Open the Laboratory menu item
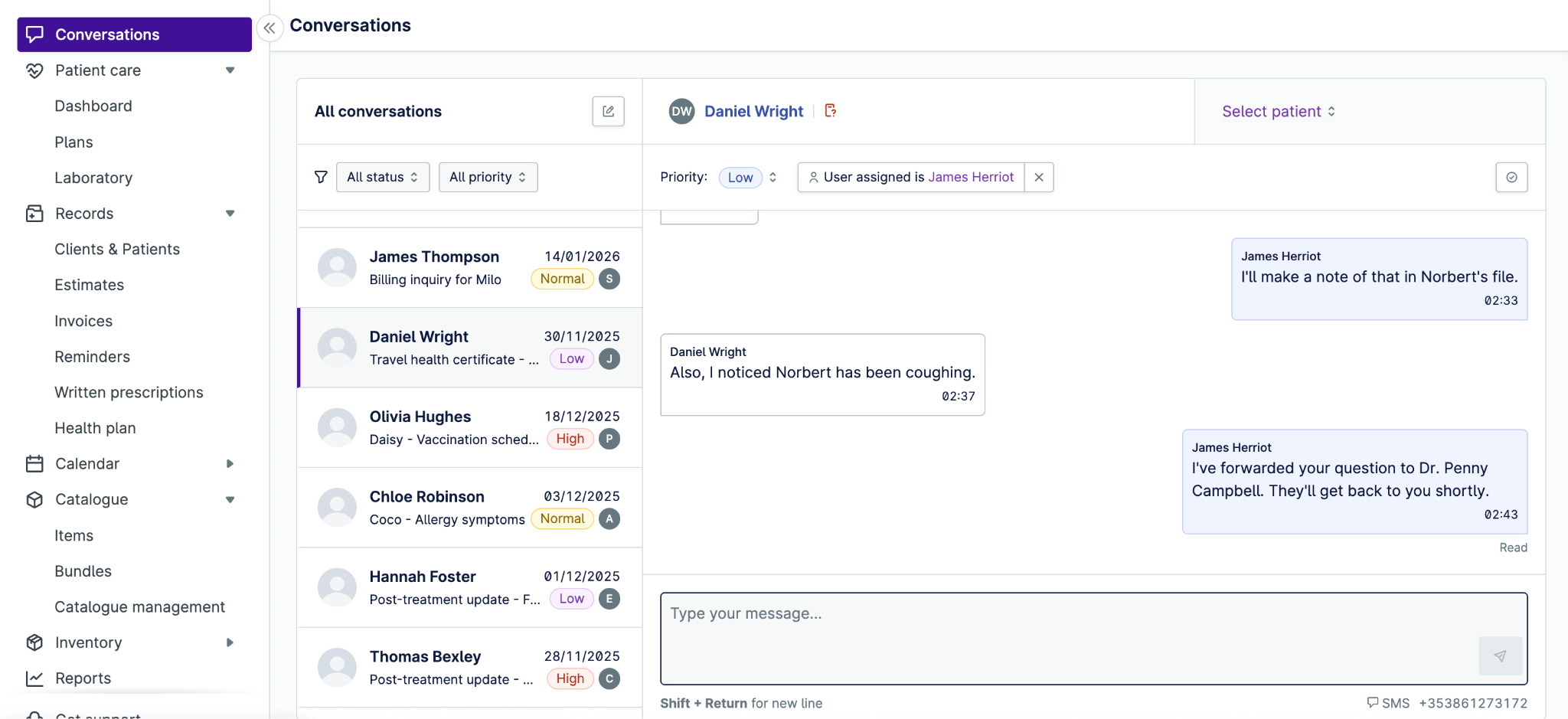The image size is (1568, 719). (93, 178)
